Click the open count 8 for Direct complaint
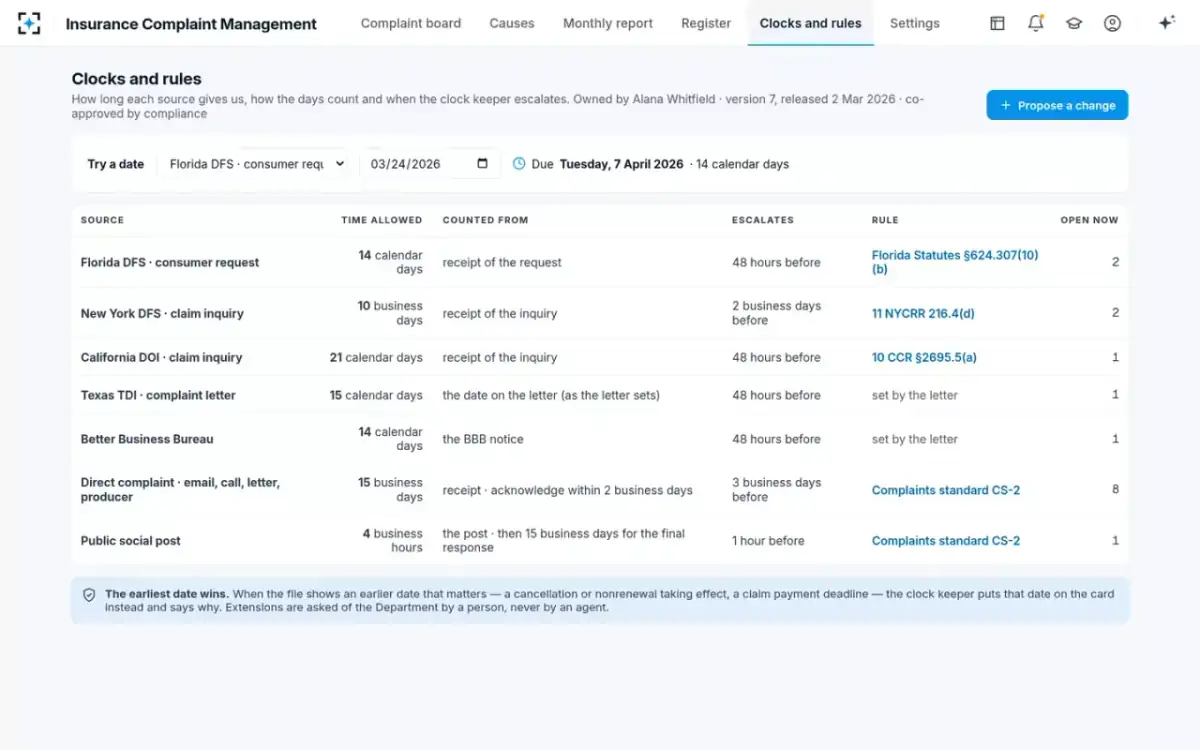The image size is (1200, 750). click(1115, 490)
